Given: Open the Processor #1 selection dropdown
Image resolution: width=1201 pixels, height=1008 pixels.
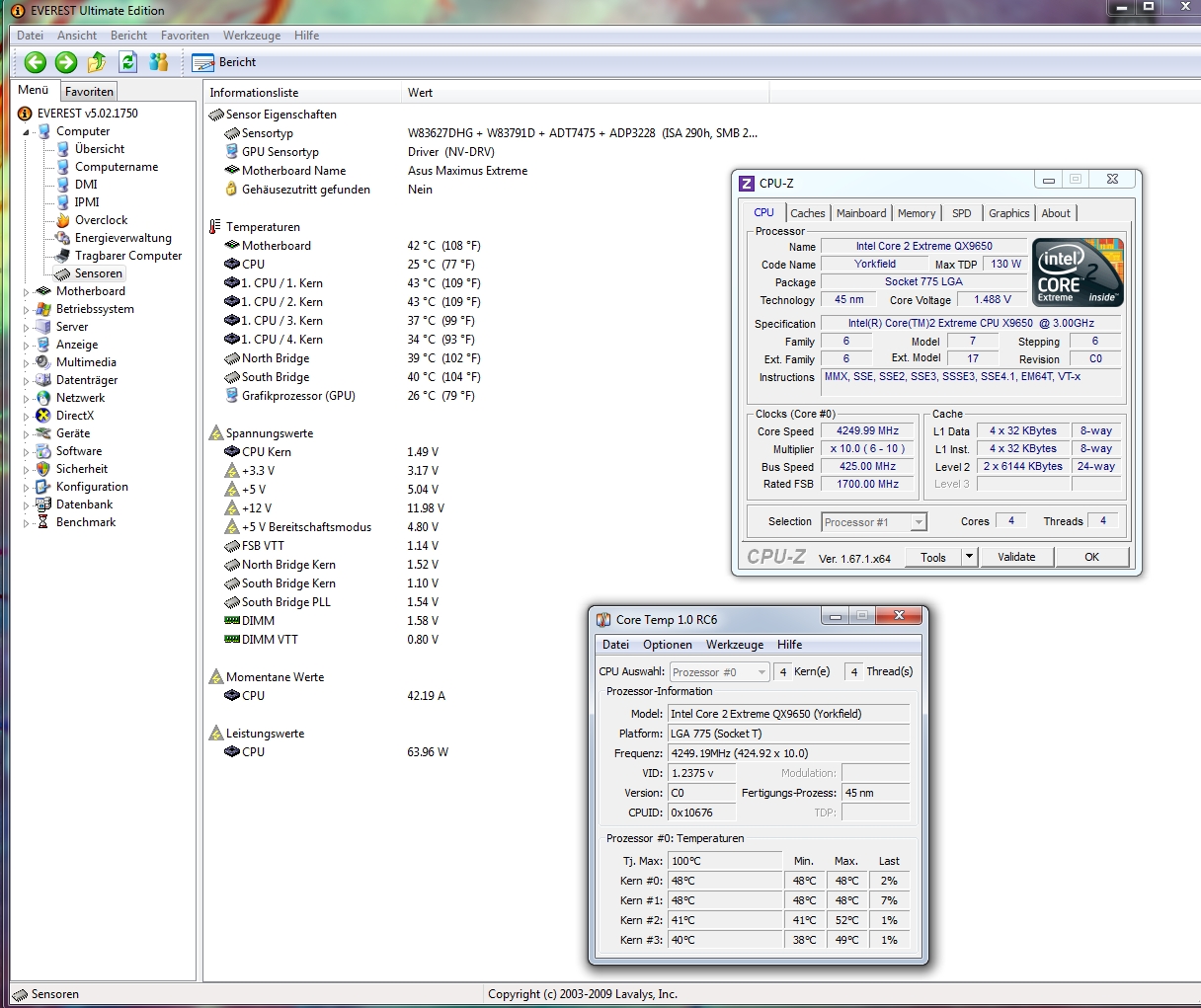Looking at the screenshot, I should click(919, 522).
